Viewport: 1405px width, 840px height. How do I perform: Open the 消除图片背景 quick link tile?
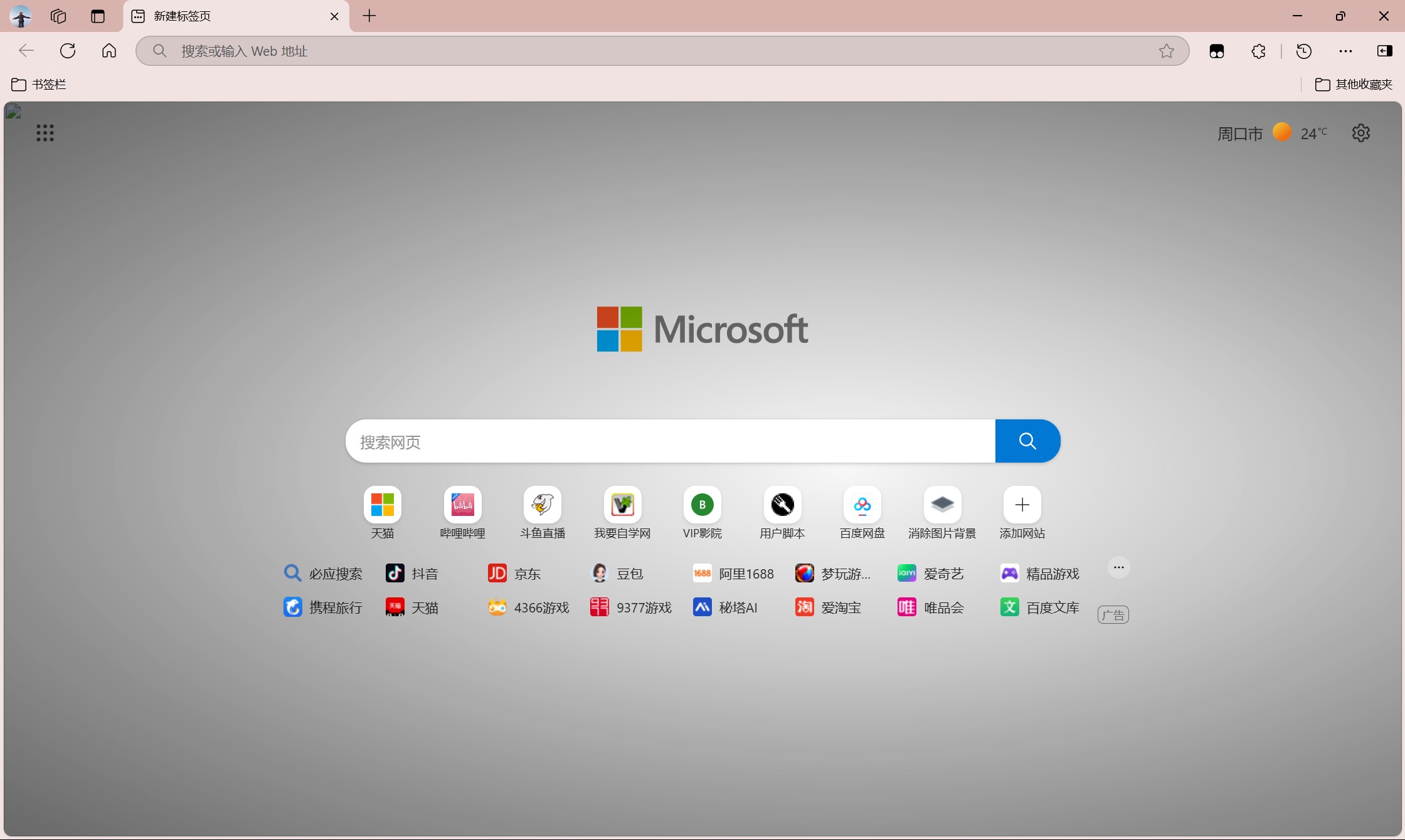pyautogui.click(x=942, y=513)
